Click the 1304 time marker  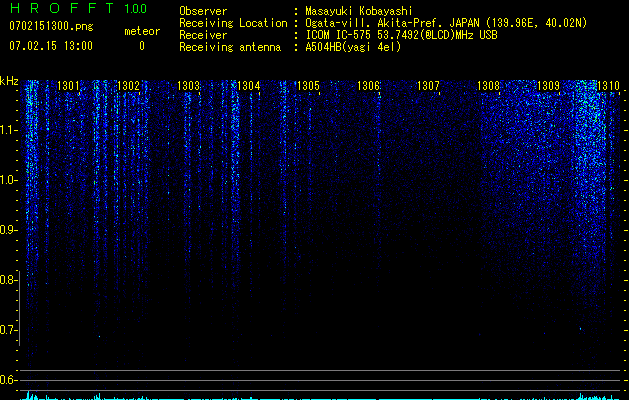249,85
